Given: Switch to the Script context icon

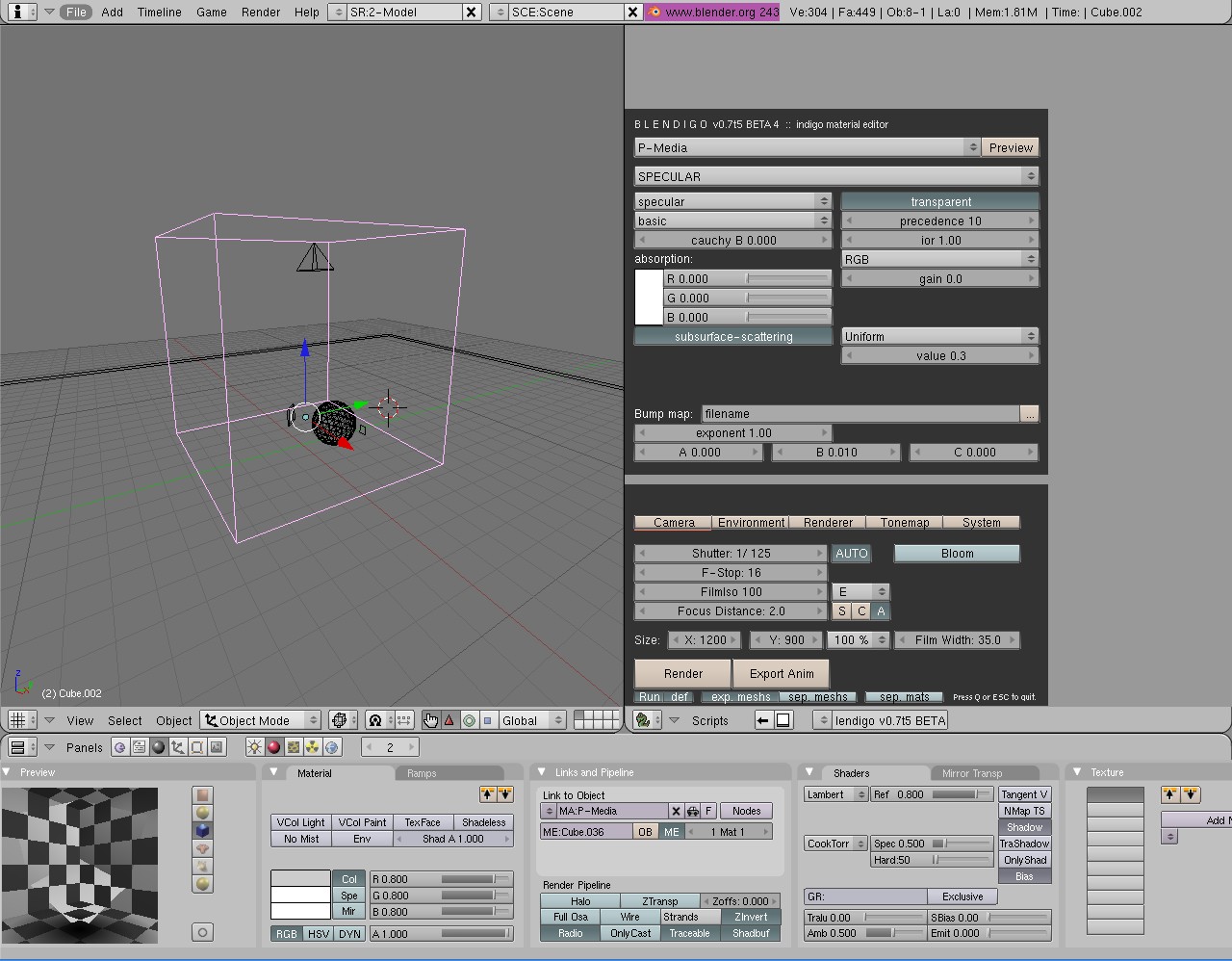Looking at the screenshot, I should [140, 747].
